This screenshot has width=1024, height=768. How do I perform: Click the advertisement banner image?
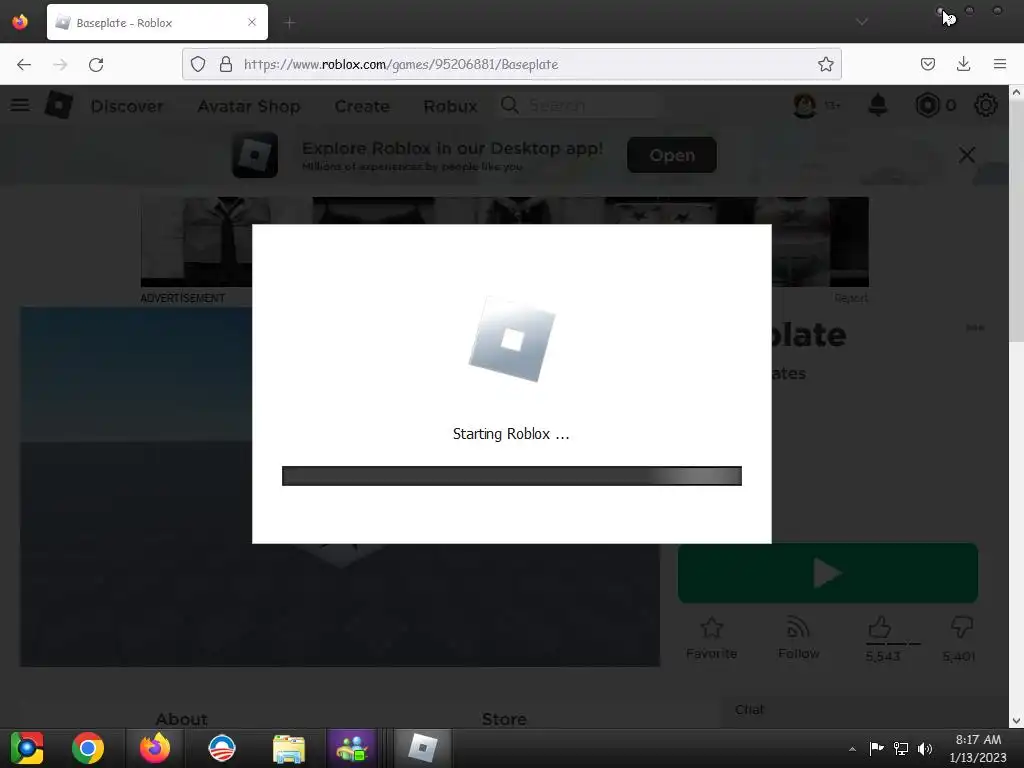click(504, 242)
